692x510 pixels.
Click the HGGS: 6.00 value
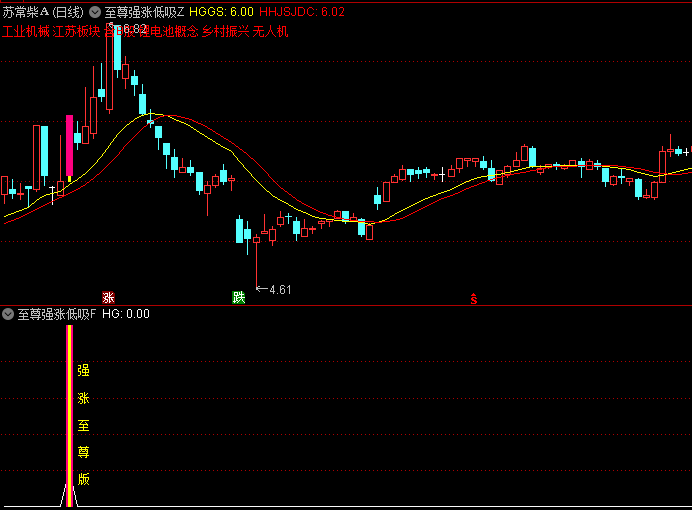(x=222, y=12)
